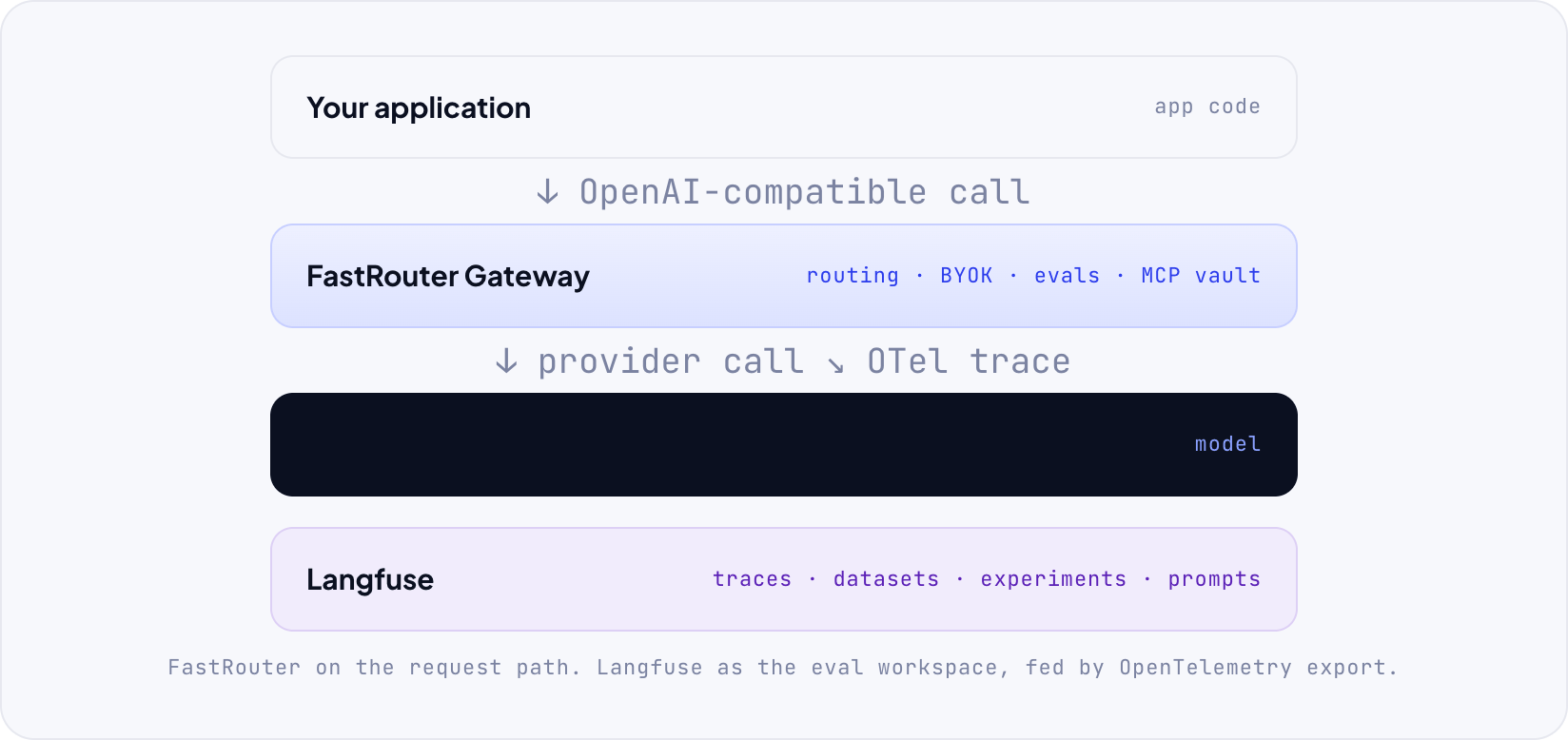Select the "OpenAI-compatible call" text
This screenshot has width=1568, height=740.
point(805,192)
